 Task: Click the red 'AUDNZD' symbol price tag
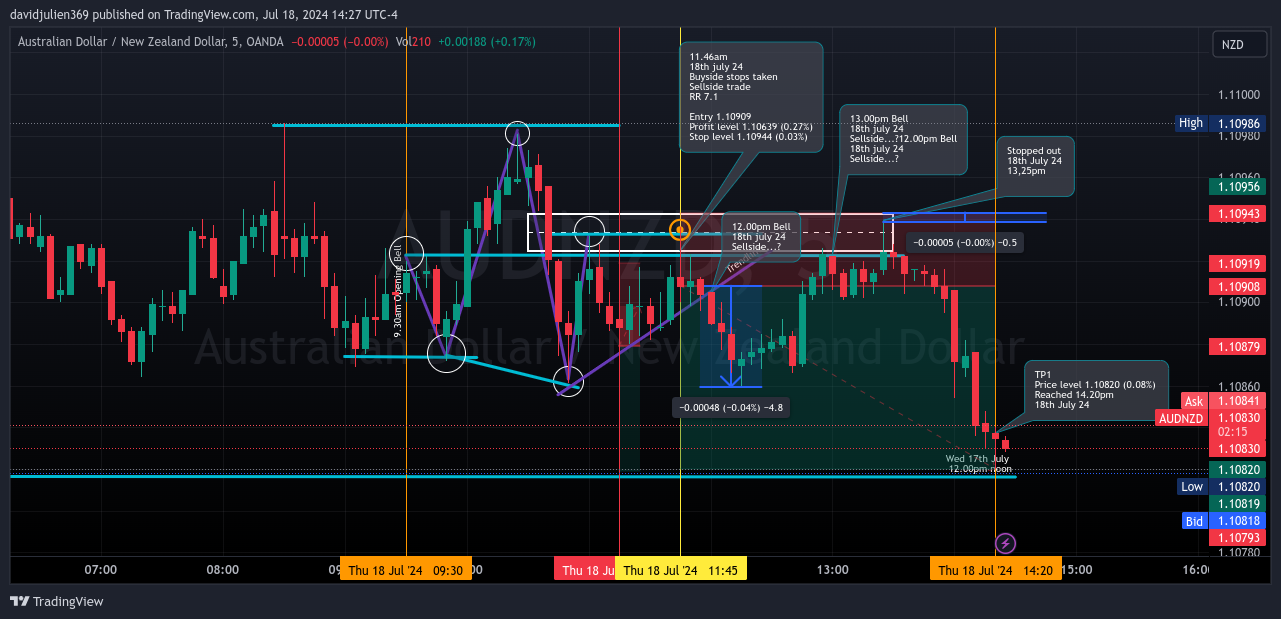click(1181, 418)
